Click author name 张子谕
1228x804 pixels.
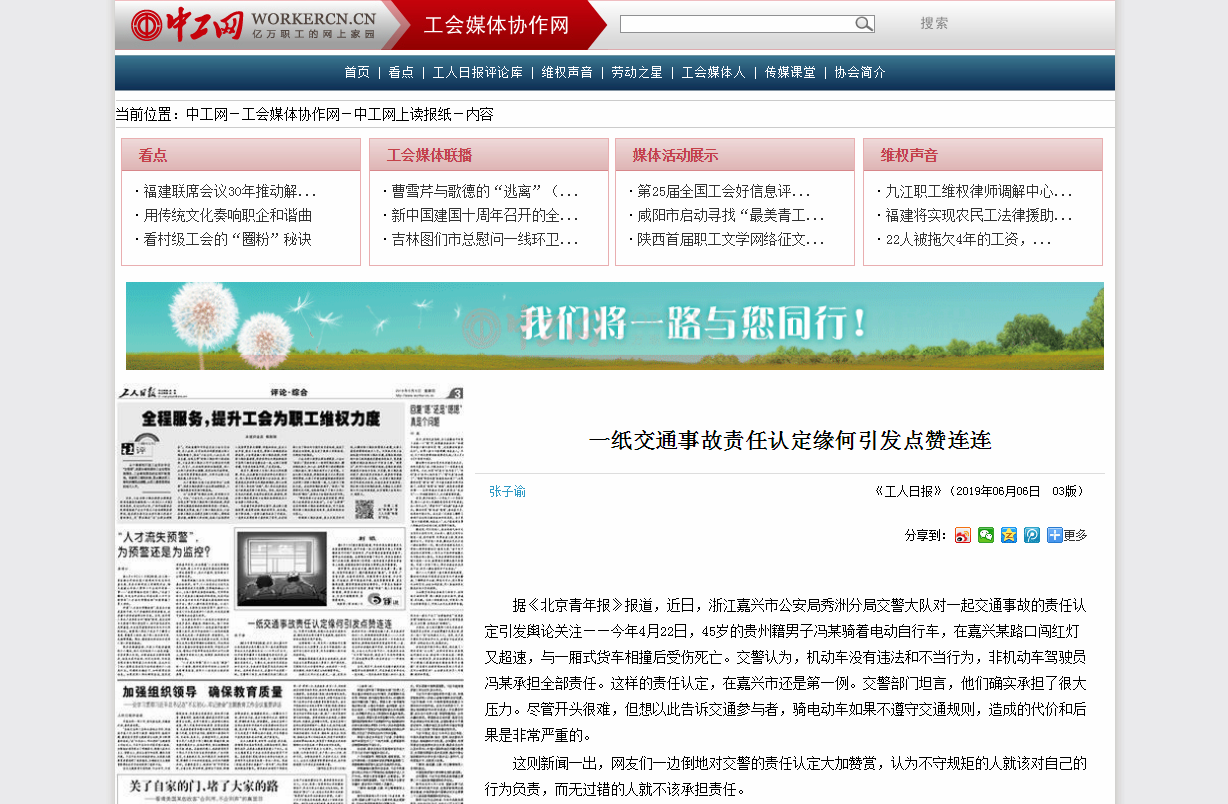click(x=507, y=492)
